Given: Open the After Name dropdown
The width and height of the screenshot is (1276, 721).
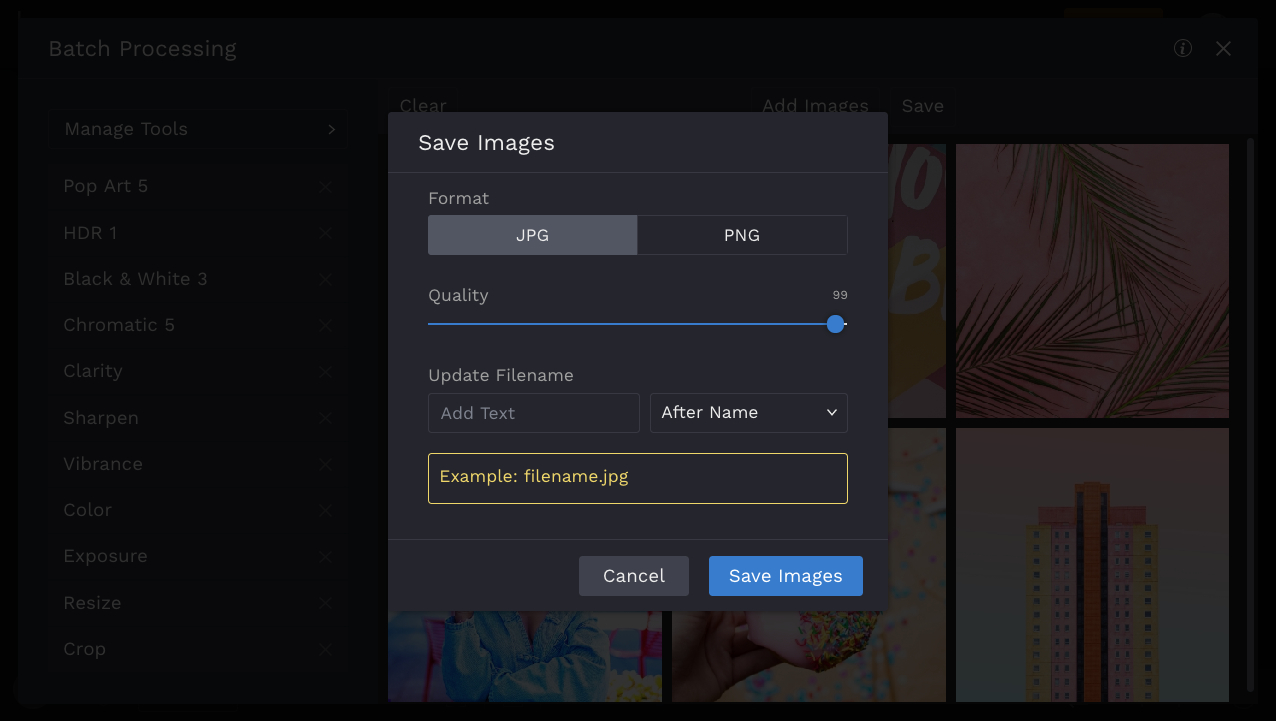Looking at the screenshot, I should (x=748, y=413).
